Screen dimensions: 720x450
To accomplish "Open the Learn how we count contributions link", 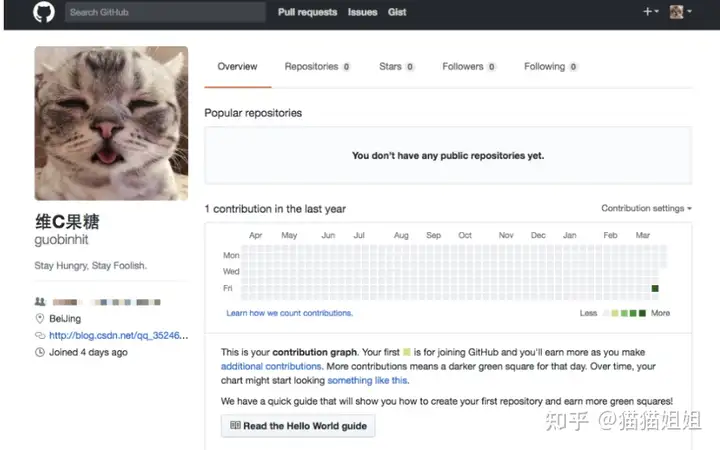I will (x=289, y=313).
